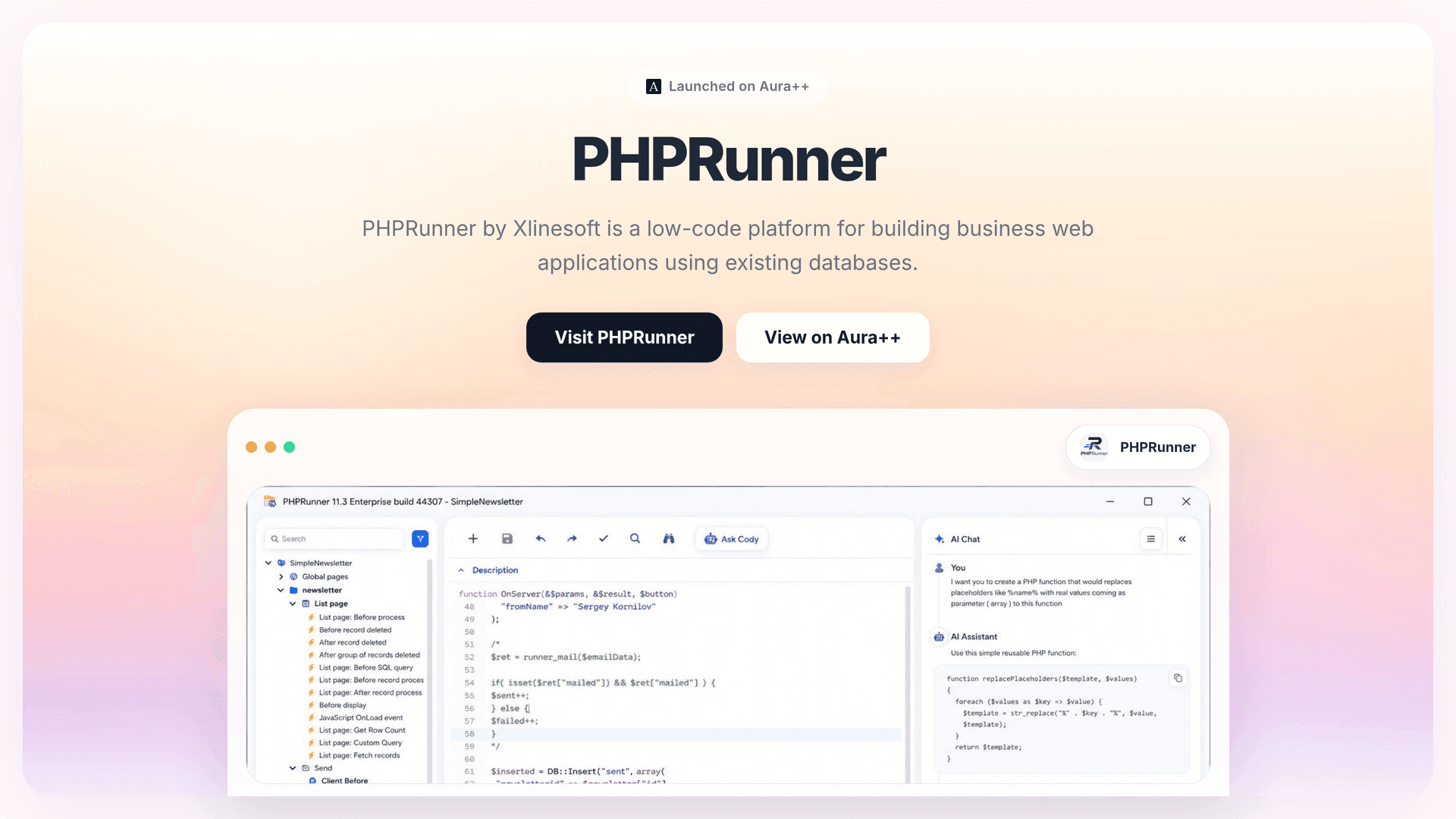Image resolution: width=1456 pixels, height=819 pixels.
Task: Select 'JavaScript OnLoad event' item
Action: 361,718
